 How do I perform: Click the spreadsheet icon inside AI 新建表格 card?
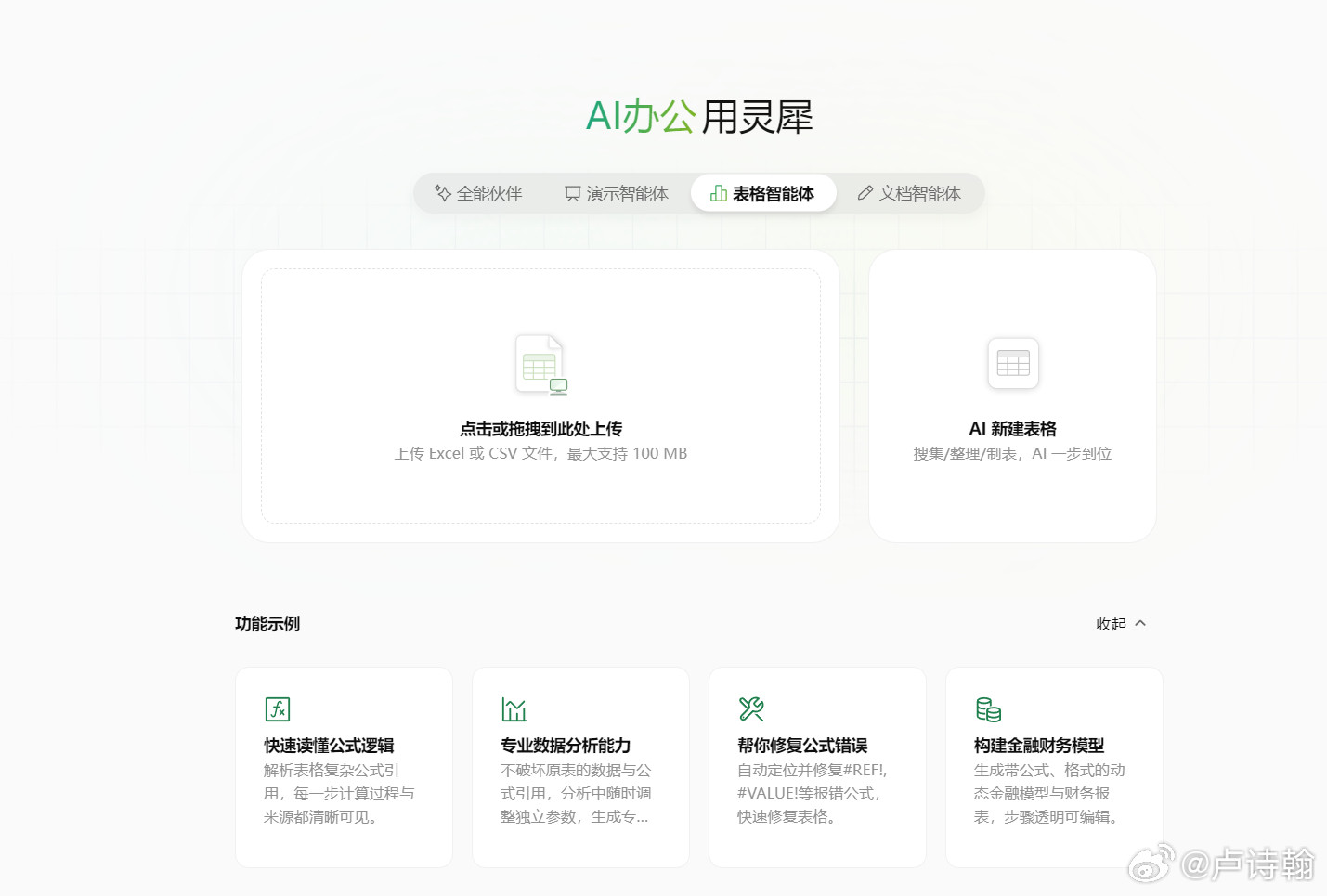tap(1012, 363)
